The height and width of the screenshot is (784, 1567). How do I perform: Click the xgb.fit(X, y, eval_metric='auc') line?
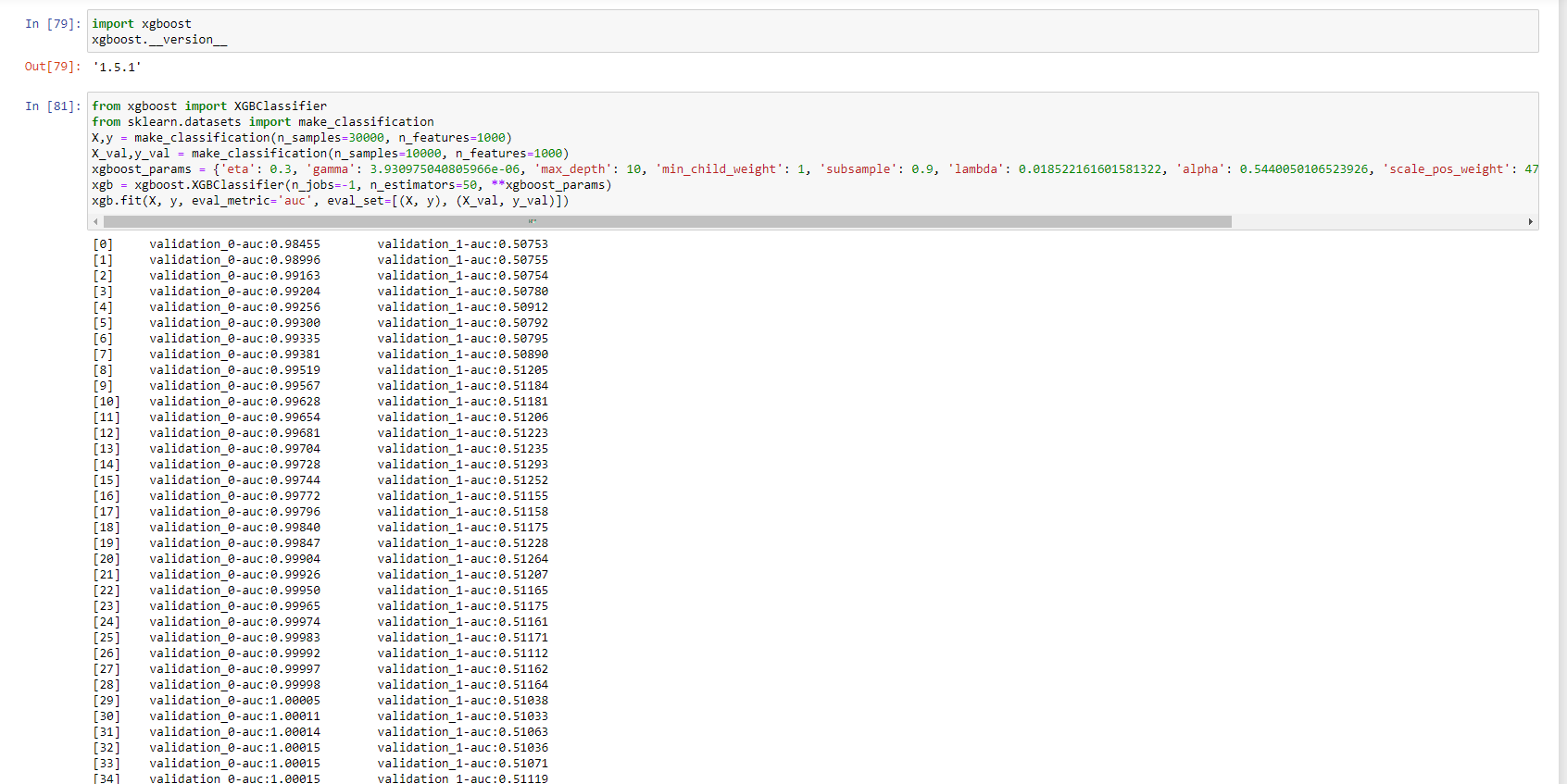(x=331, y=201)
